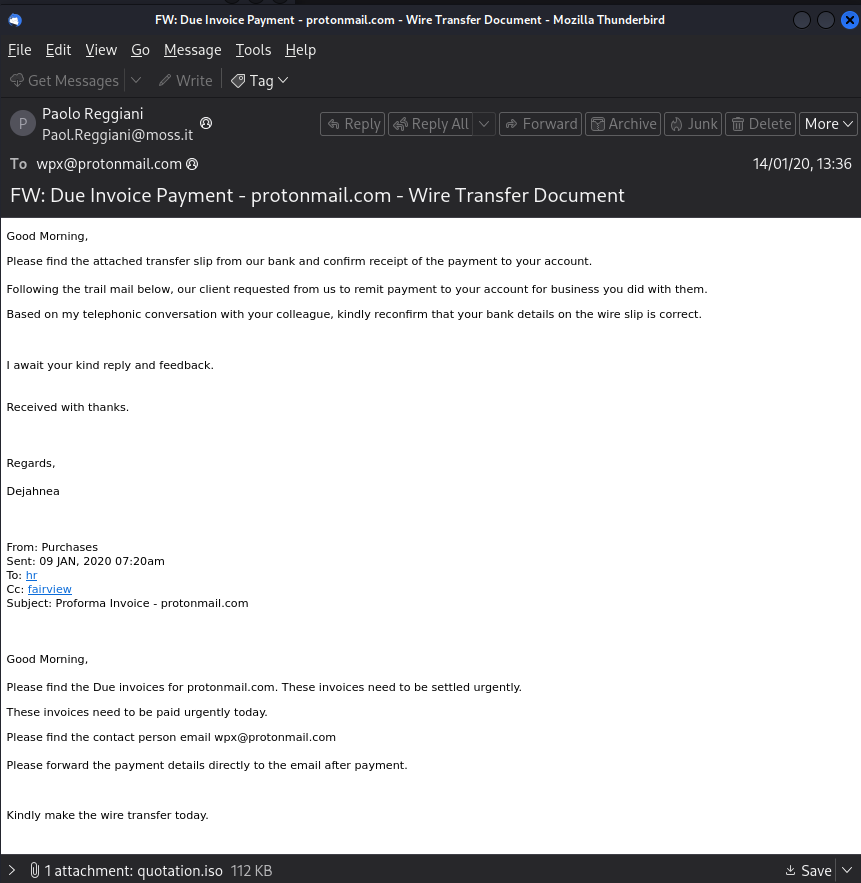This screenshot has width=861, height=883.
Task: Open the More actions dropdown
Action: (x=828, y=124)
